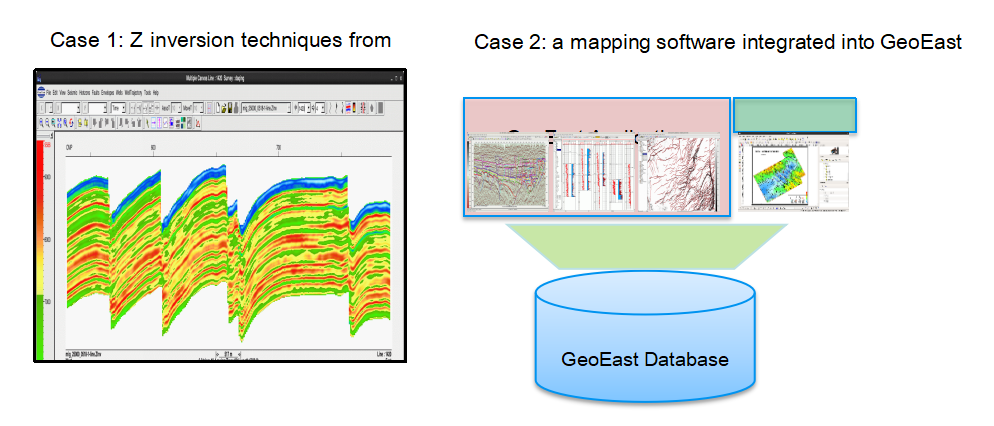994x426 pixels.
Task: Open the Time domain dropdown
Action: point(119,108)
